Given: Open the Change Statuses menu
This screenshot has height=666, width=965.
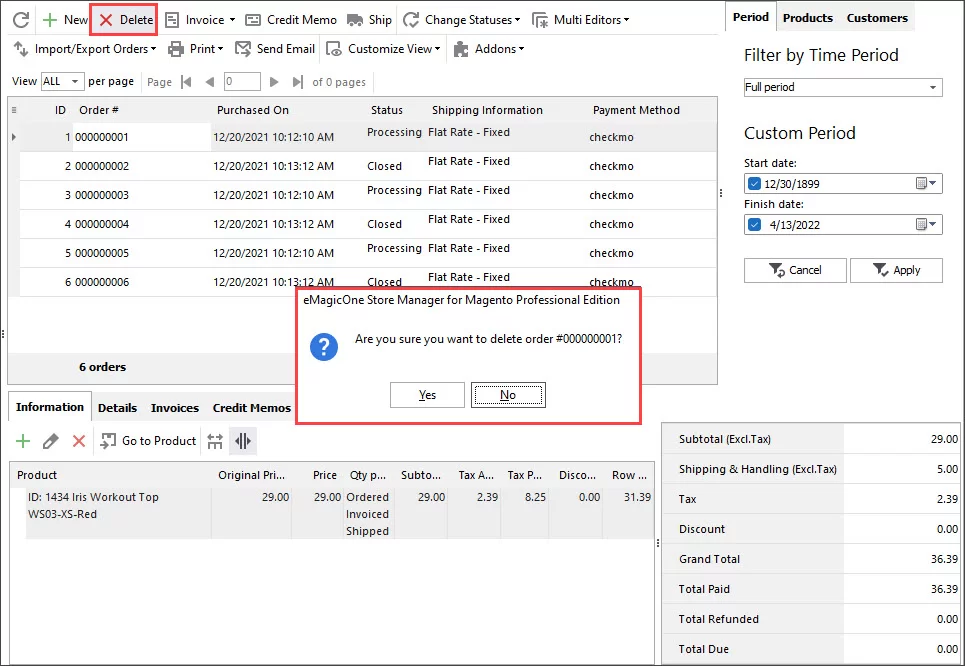Looking at the screenshot, I should pyautogui.click(x=462, y=20).
